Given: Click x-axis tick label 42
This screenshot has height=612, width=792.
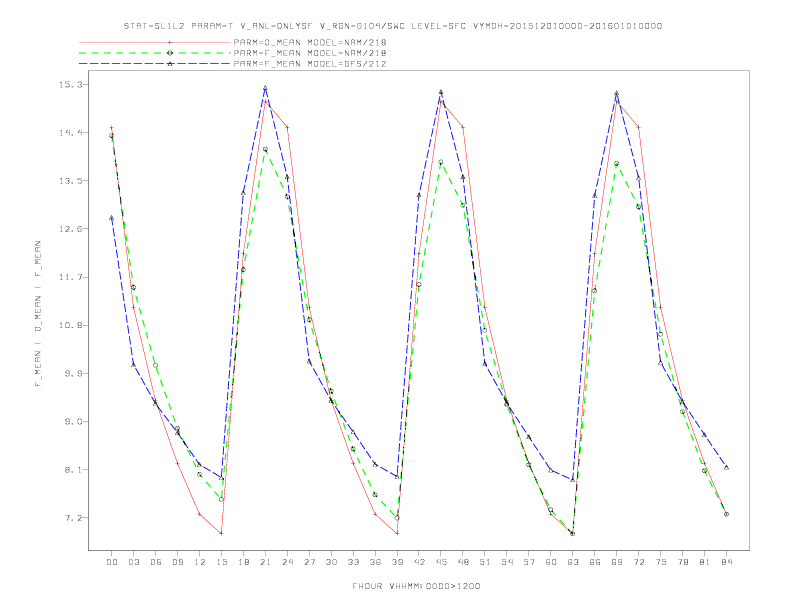Looking at the screenshot, I should (x=419, y=562).
